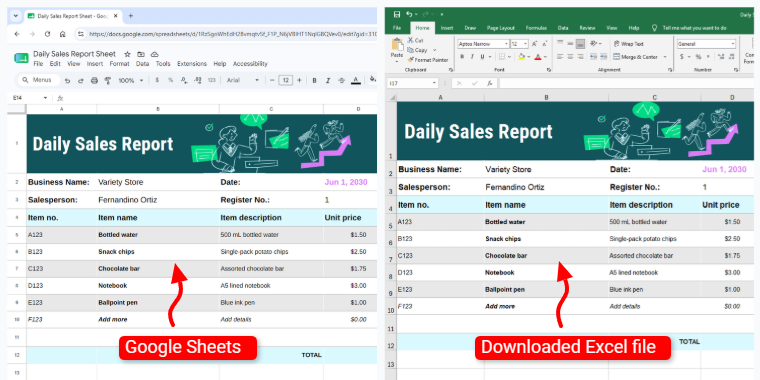Open a new browser tab
The height and width of the screenshot is (380, 760).
[130, 16]
